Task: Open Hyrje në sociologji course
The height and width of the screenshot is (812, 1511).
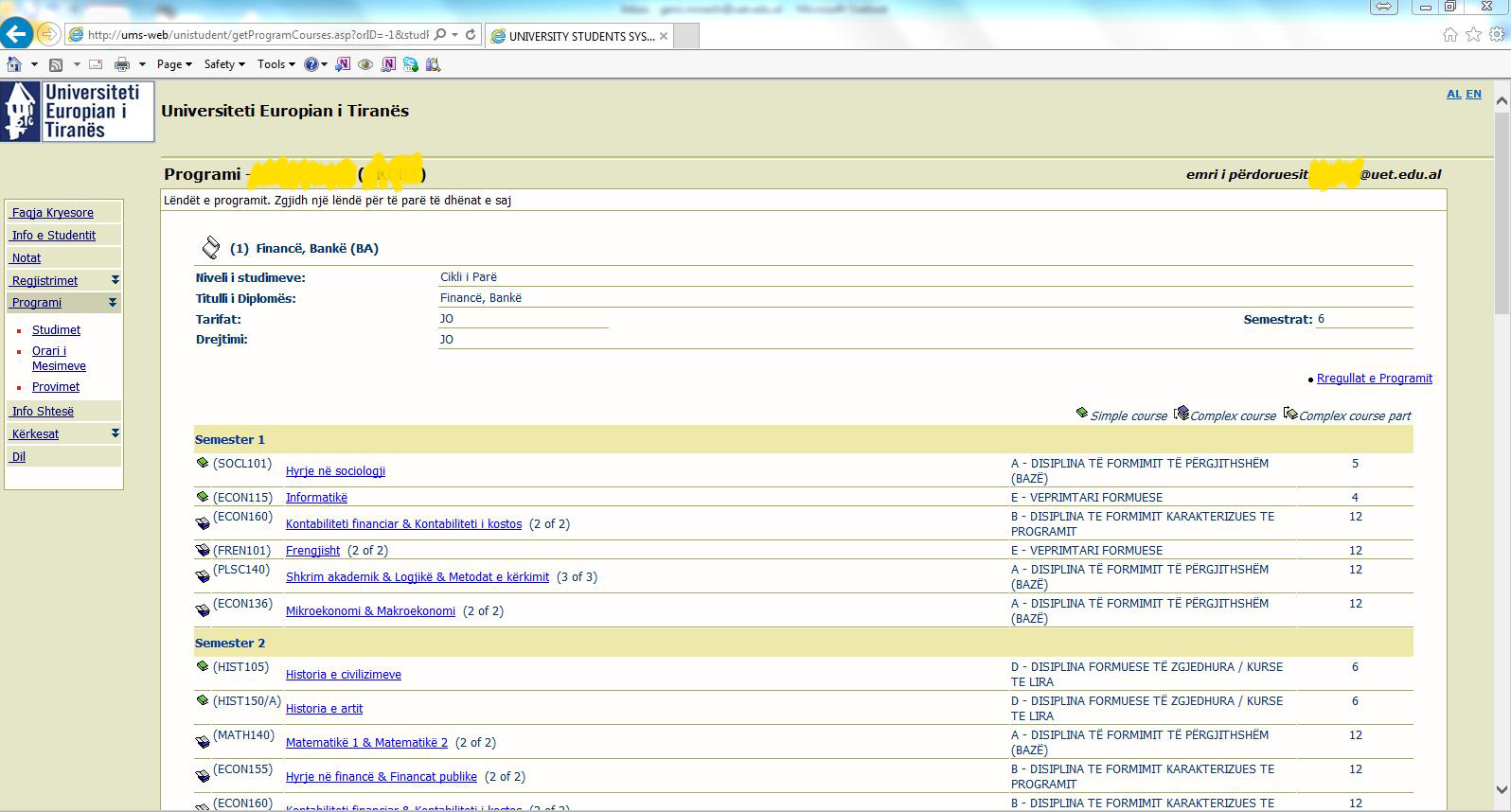Action: 335,471
